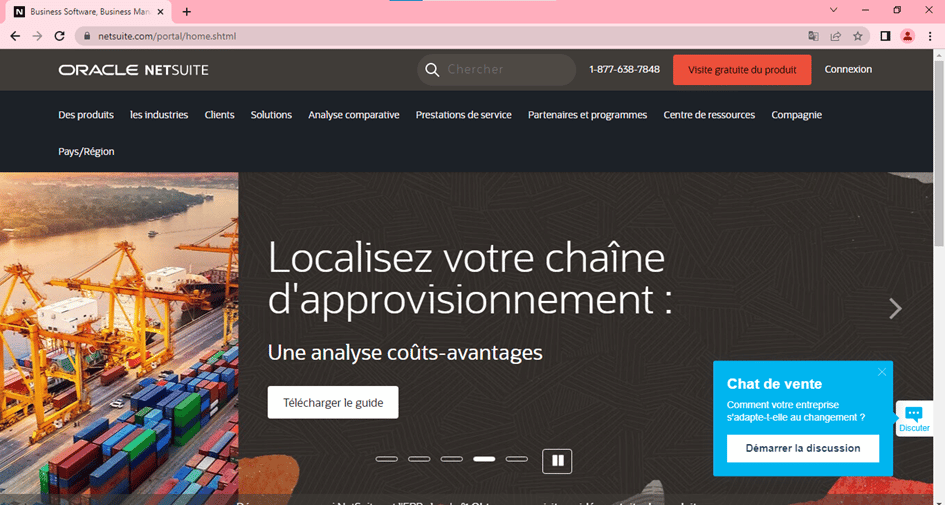Select the first carousel slide indicator
The height and width of the screenshot is (505, 945).
pyautogui.click(x=387, y=459)
